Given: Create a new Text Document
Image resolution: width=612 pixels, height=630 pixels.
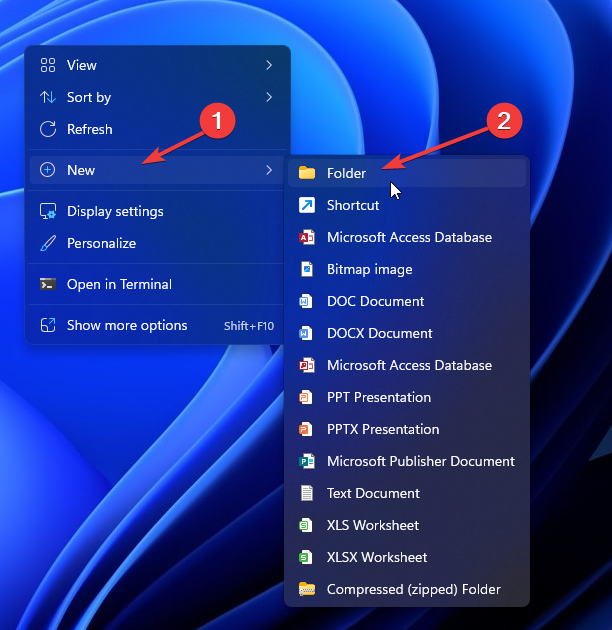Looking at the screenshot, I should [x=407, y=493].
